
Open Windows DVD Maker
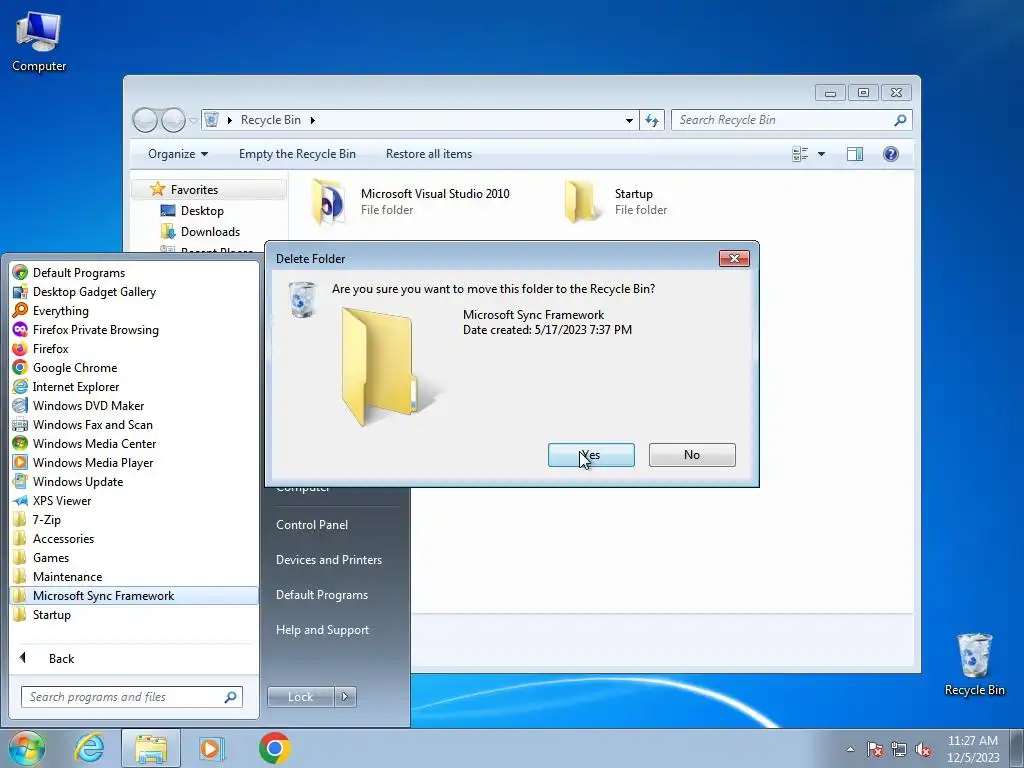(134, 406)
